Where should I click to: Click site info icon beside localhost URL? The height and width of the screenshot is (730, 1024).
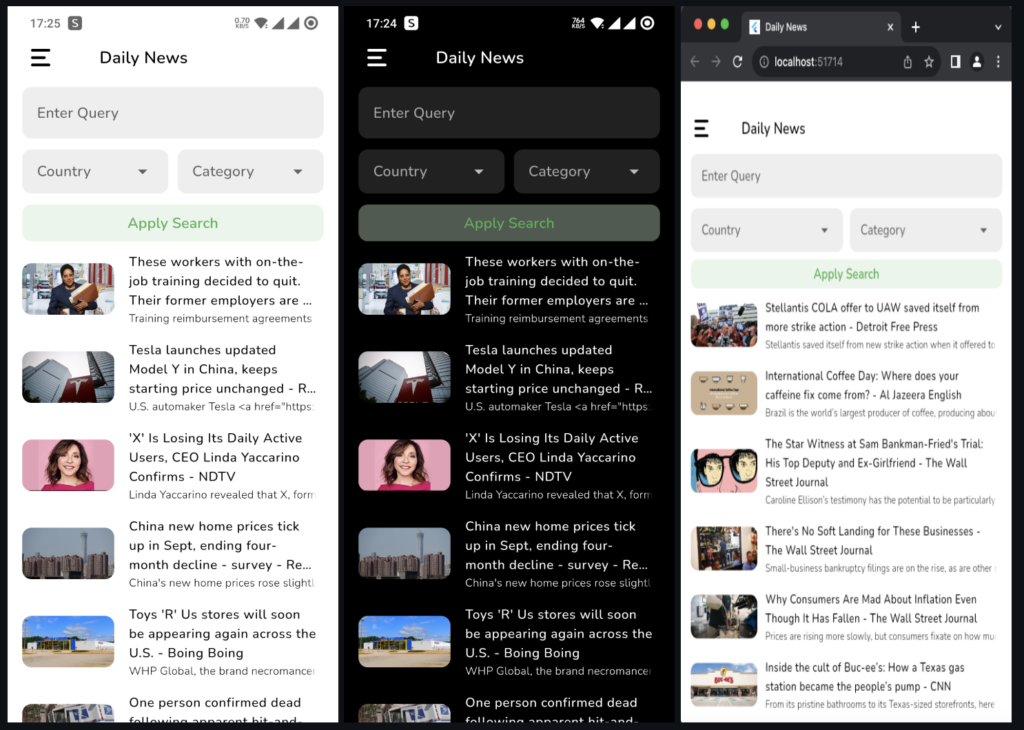763,62
